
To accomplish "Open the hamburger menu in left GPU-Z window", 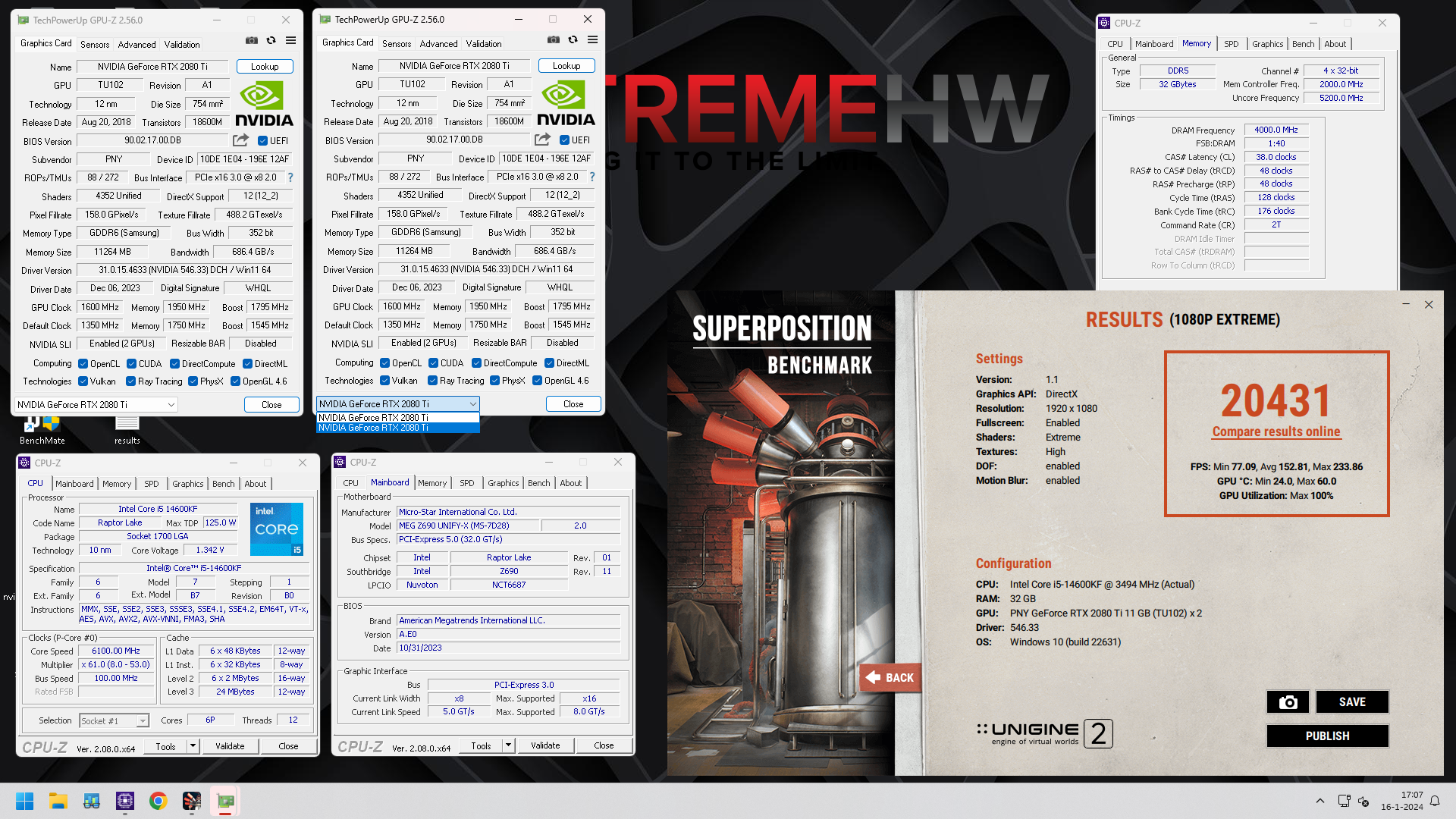I will [290, 41].
